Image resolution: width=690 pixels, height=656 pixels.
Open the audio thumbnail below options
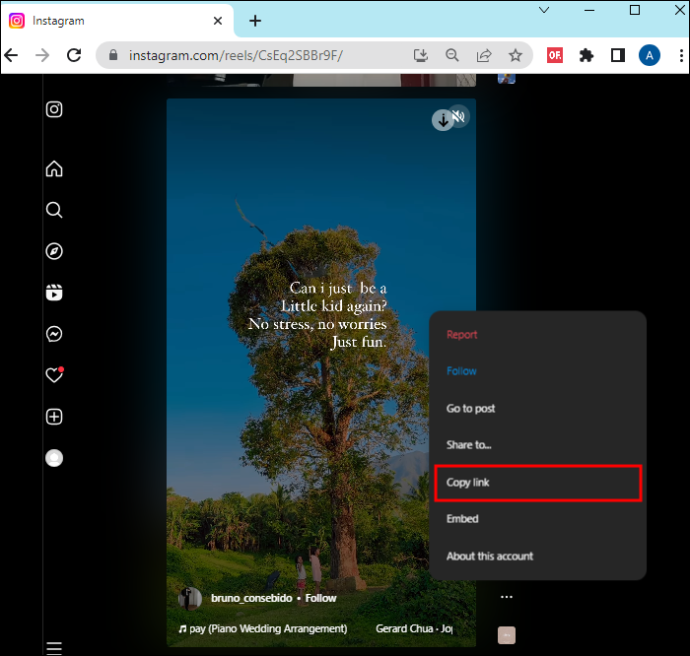pyautogui.click(x=506, y=635)
